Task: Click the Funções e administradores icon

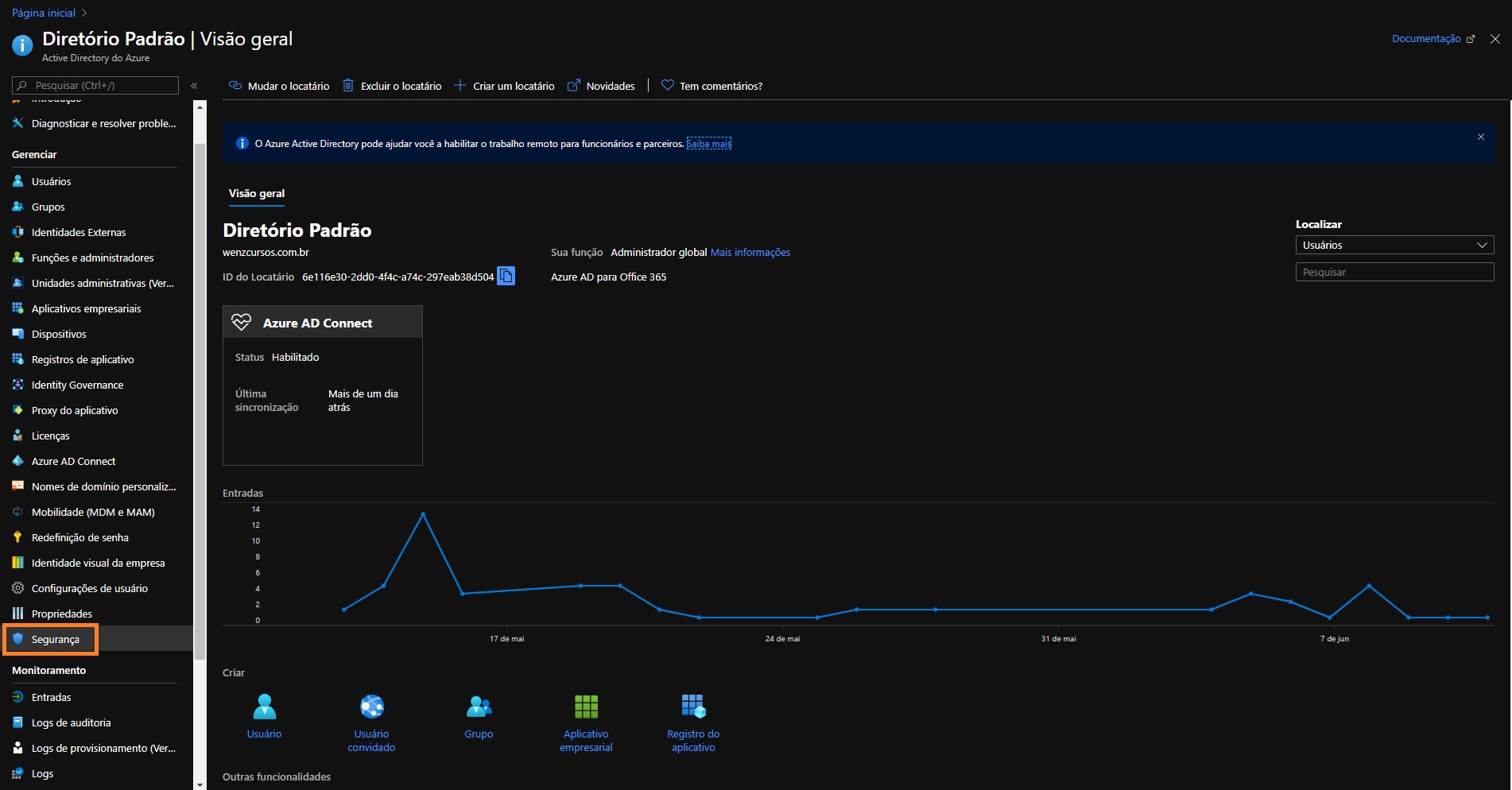Action: tap(17, 258)
